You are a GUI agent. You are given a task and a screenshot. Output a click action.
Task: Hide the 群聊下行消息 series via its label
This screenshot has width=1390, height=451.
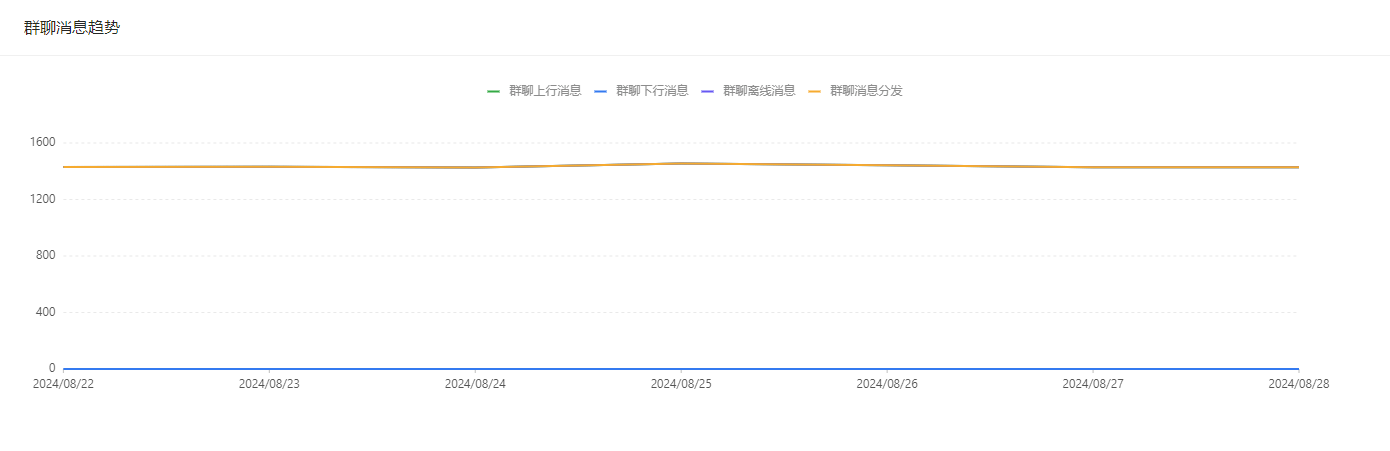(x=652, y=91)
